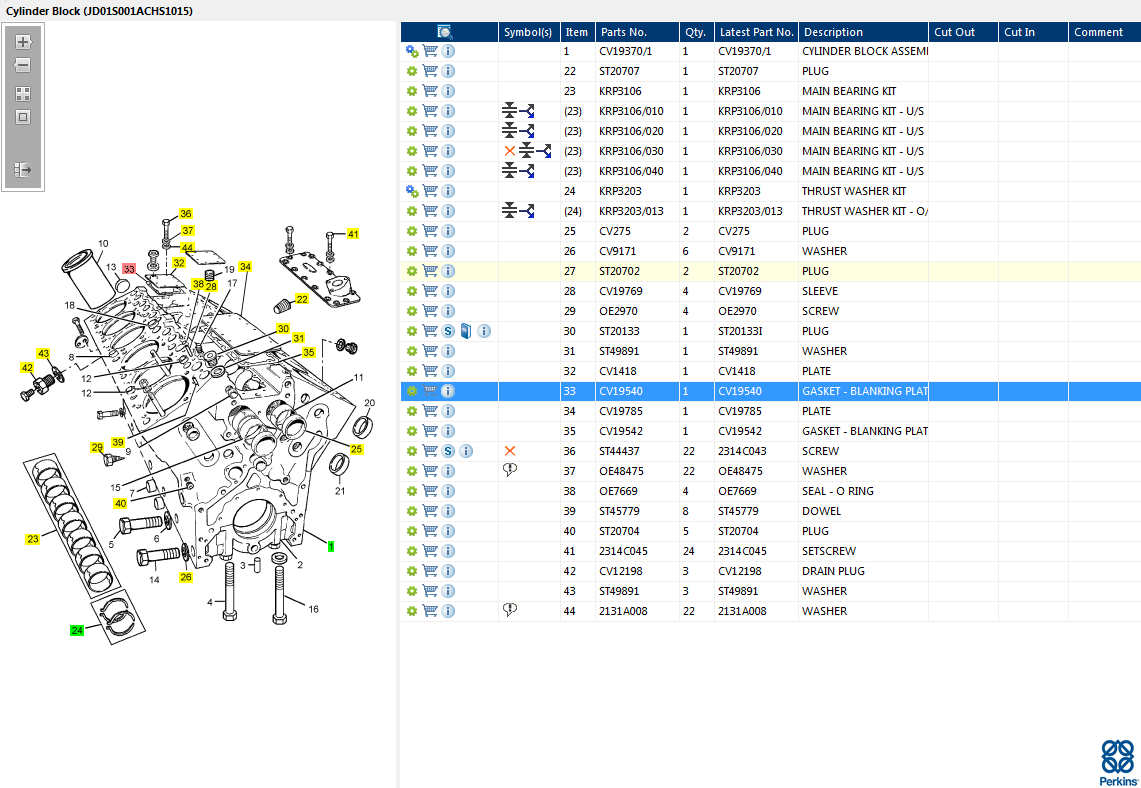Click the list-arrow export icon in diagram toolbar
Screen dimensions: 1141x788
tap(23, 171)
